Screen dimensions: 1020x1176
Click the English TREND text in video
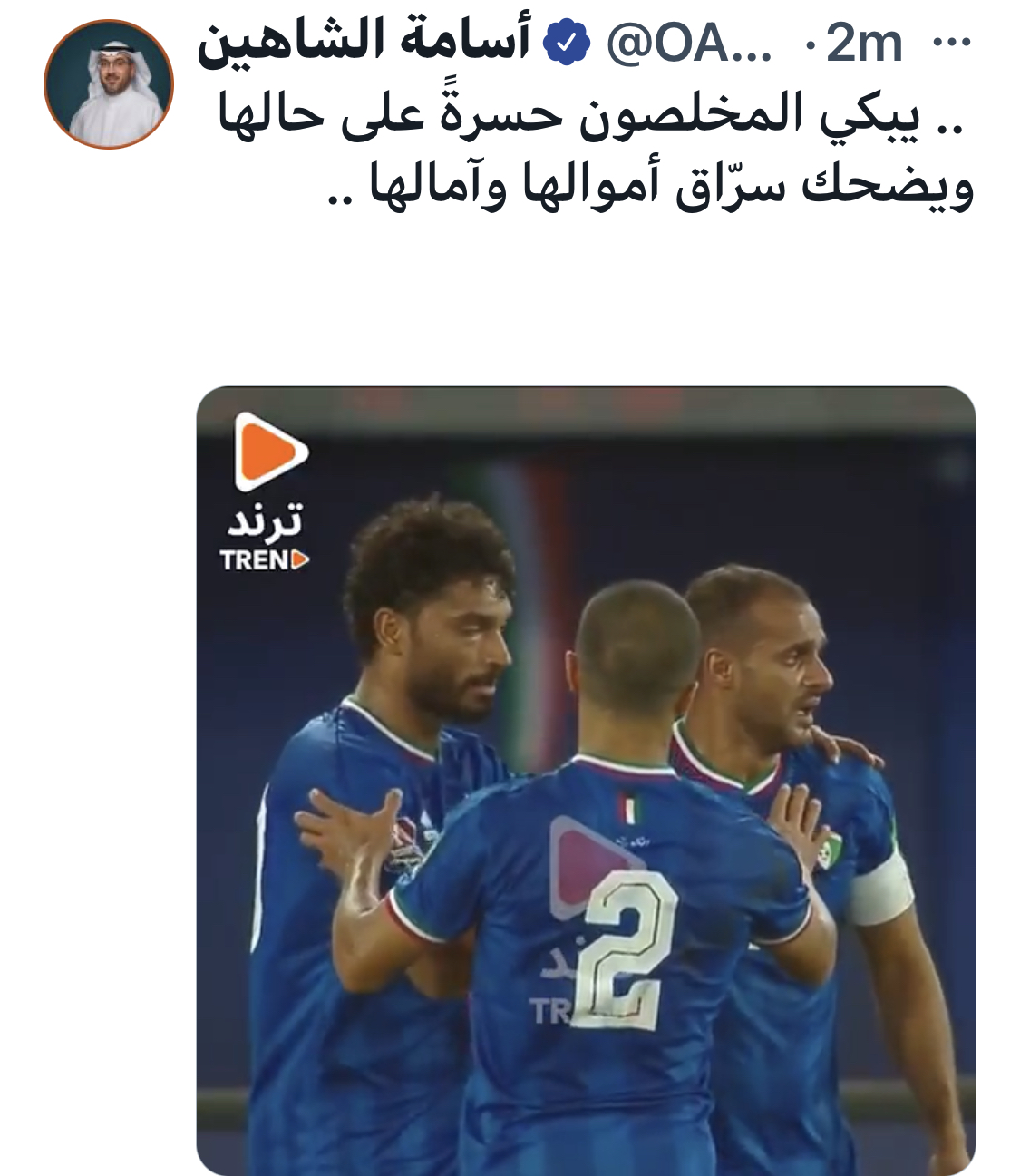[265, 560]
